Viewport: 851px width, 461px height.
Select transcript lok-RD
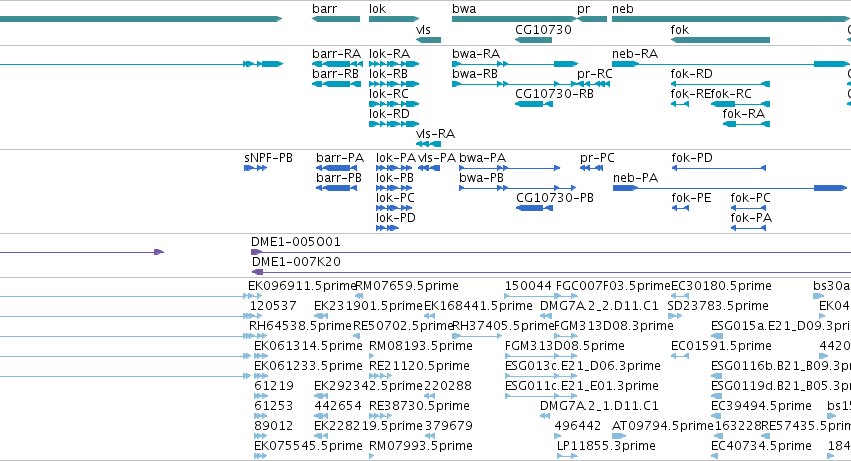pyautogui.click(x=389, y=114)
